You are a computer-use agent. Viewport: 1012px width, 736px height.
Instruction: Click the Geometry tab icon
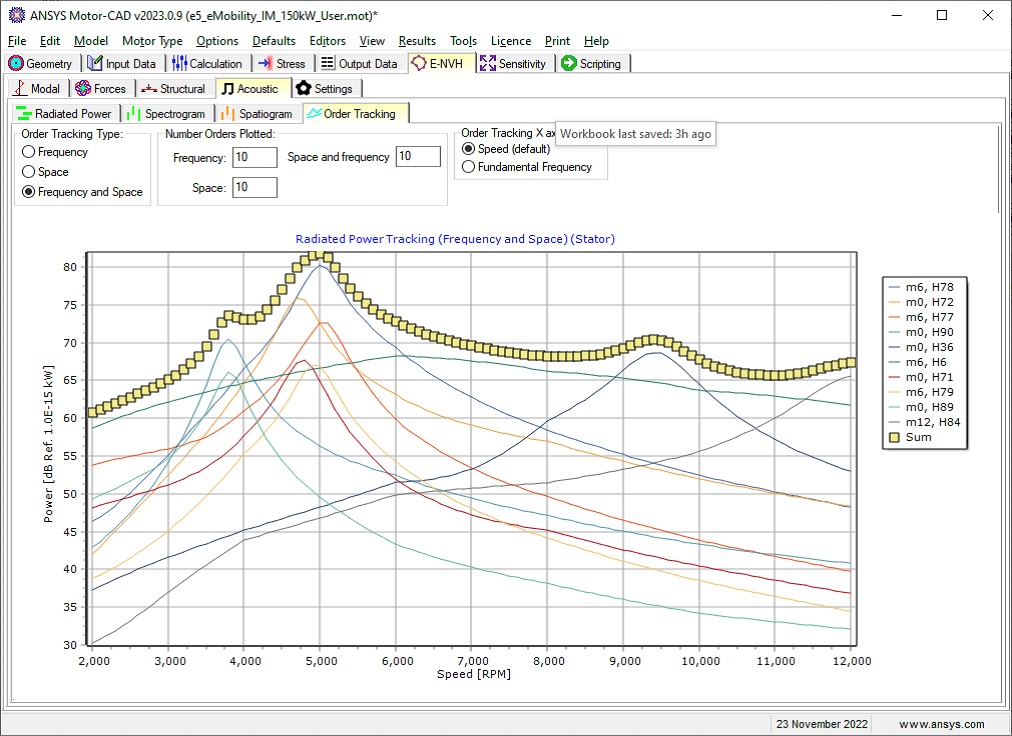click(16, 63)
